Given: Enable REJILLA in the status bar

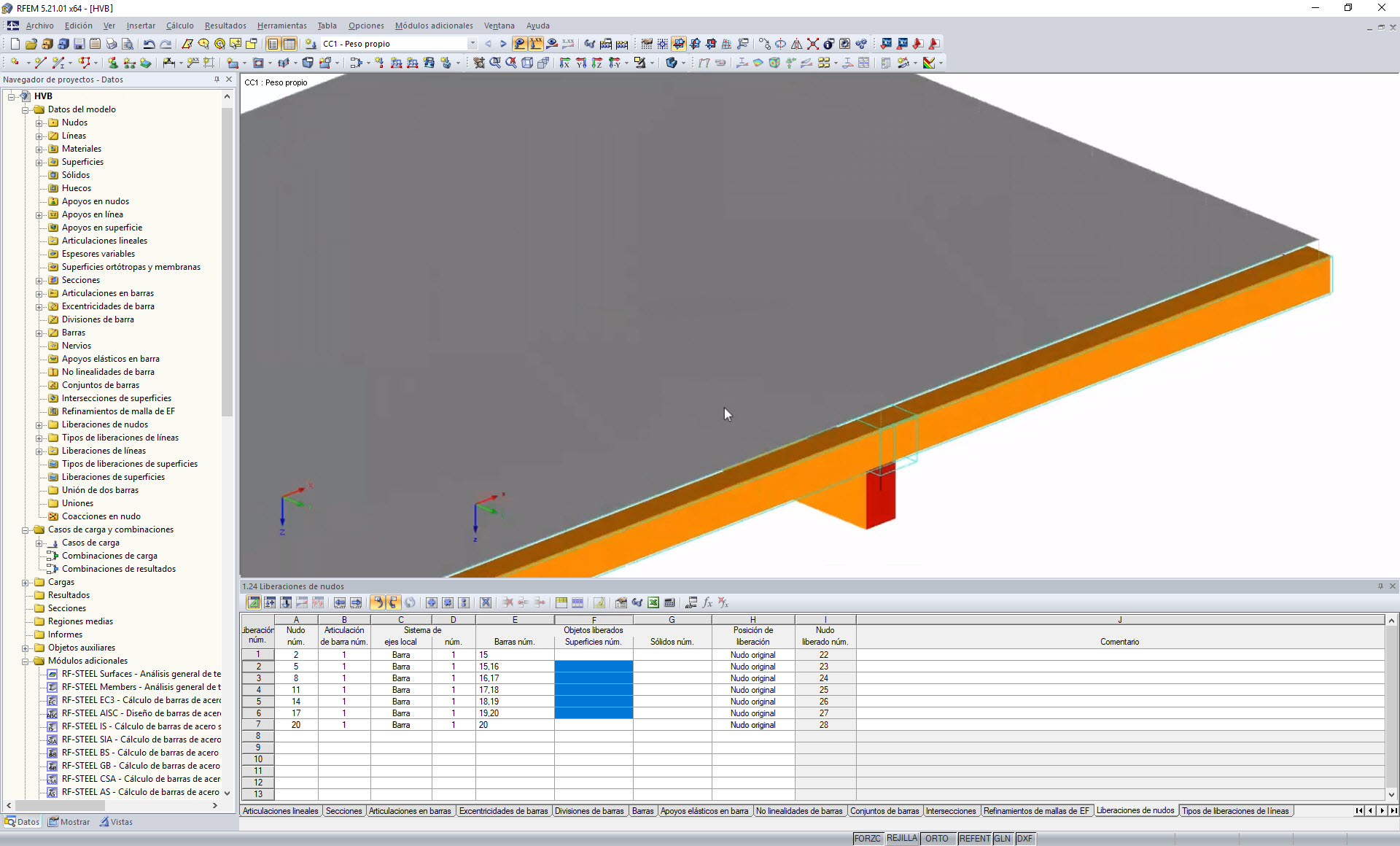Looking at the screenshot, I should pos(901,838).
